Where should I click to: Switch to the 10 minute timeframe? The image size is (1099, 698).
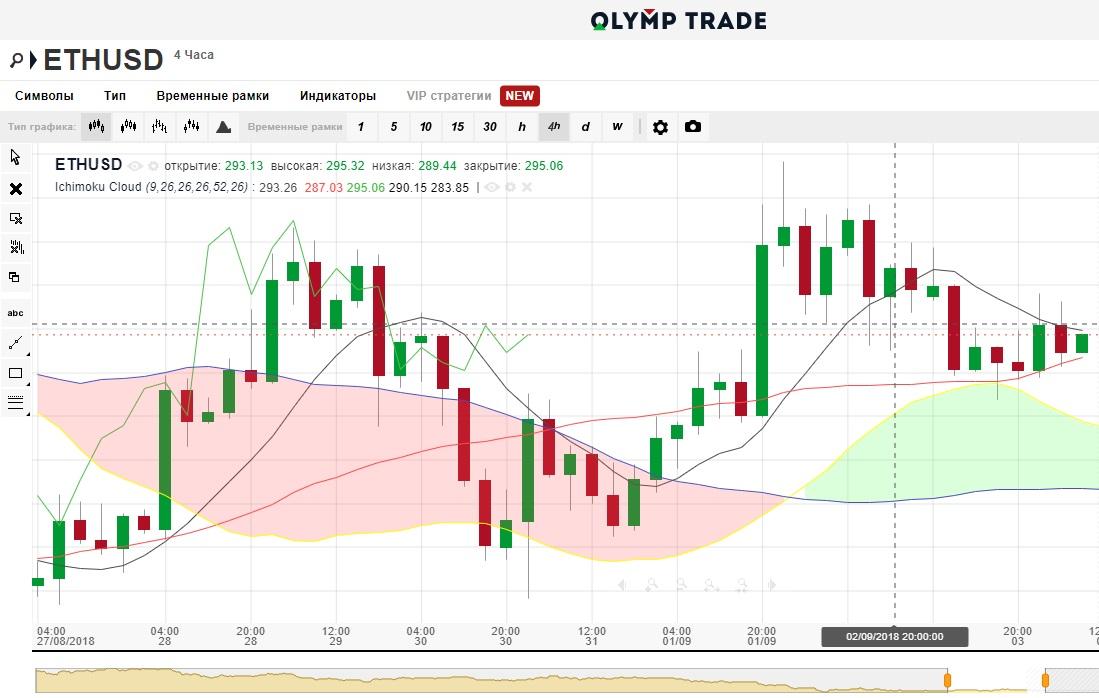click(x=425, y=127)
